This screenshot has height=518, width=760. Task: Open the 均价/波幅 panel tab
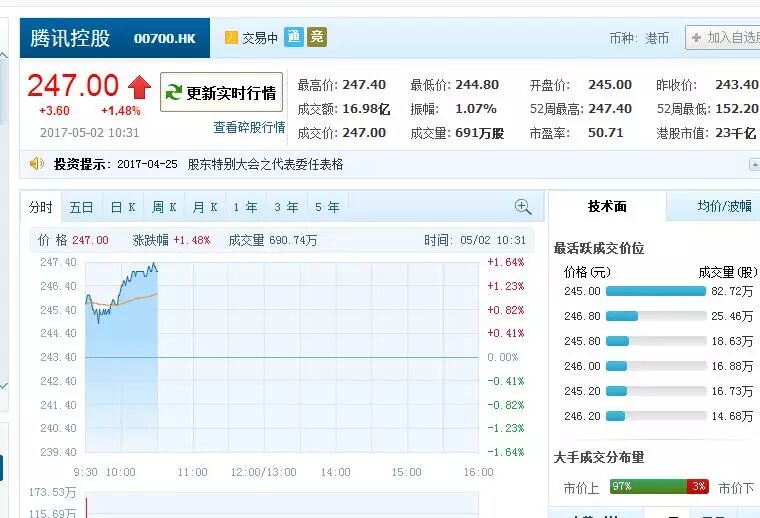tap(723, 206)
